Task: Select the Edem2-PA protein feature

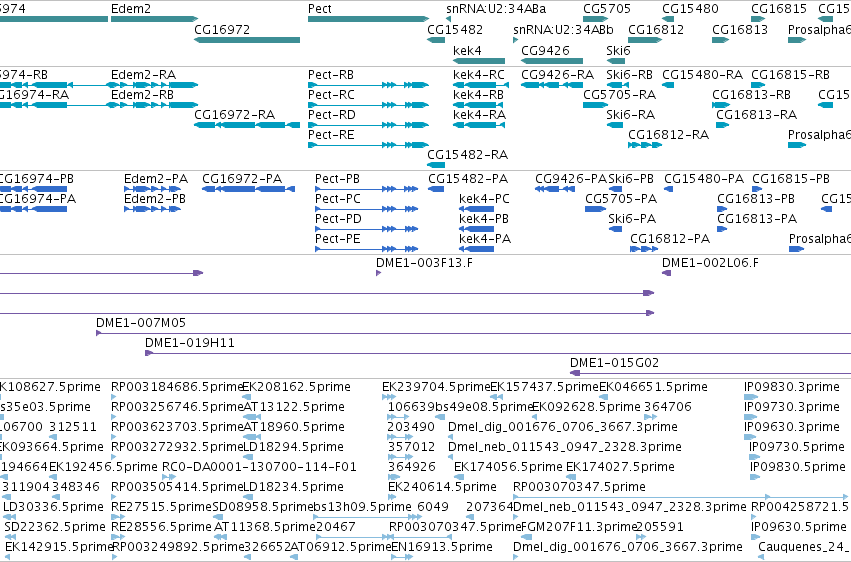Action: click(153, 189)
